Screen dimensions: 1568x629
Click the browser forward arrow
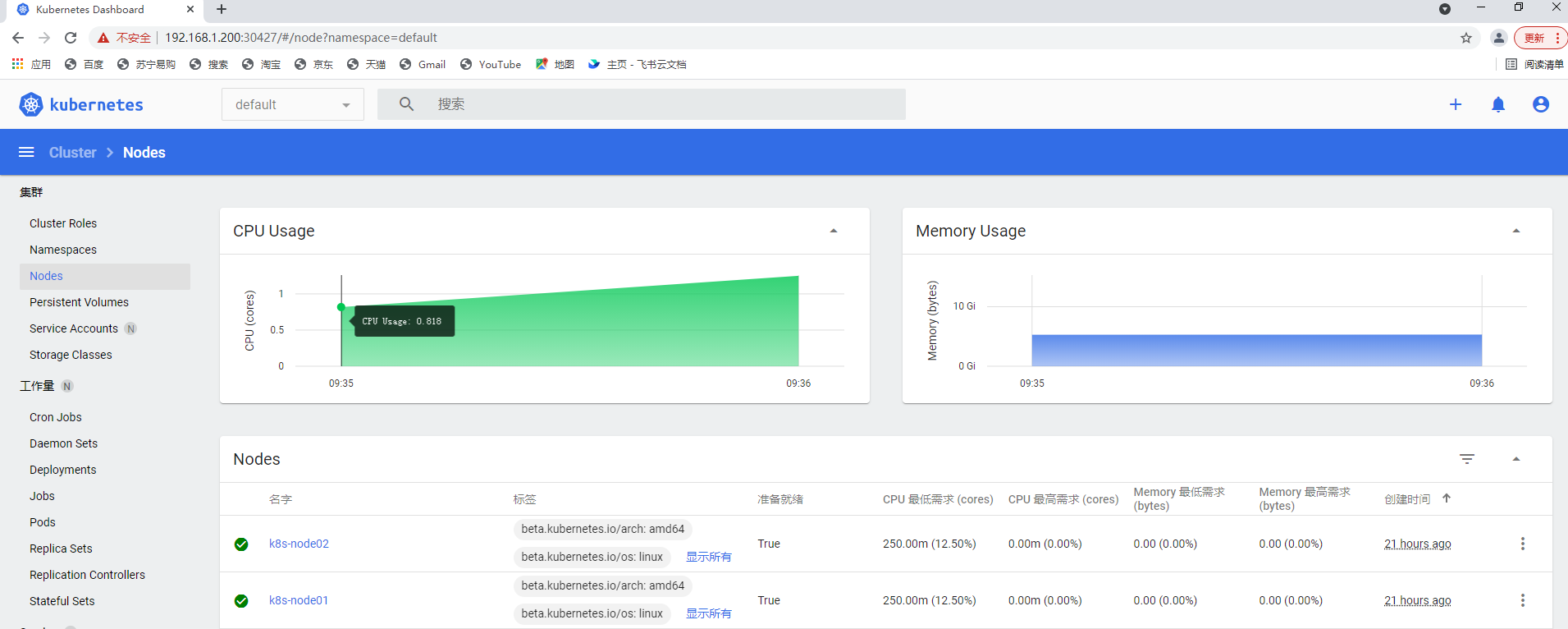click(44, 38)
